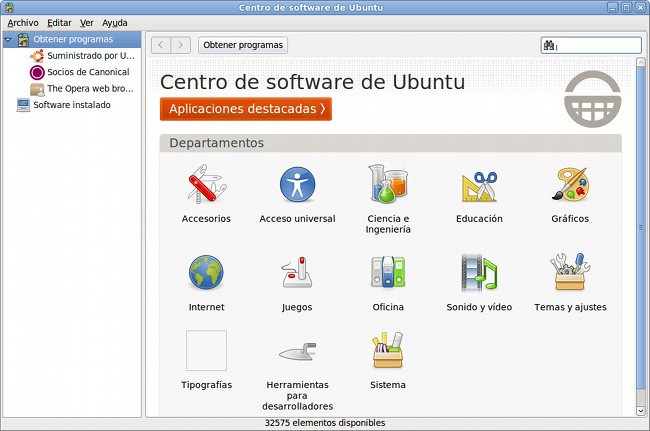Open Aplicaciones destacadas orange button

246,109
